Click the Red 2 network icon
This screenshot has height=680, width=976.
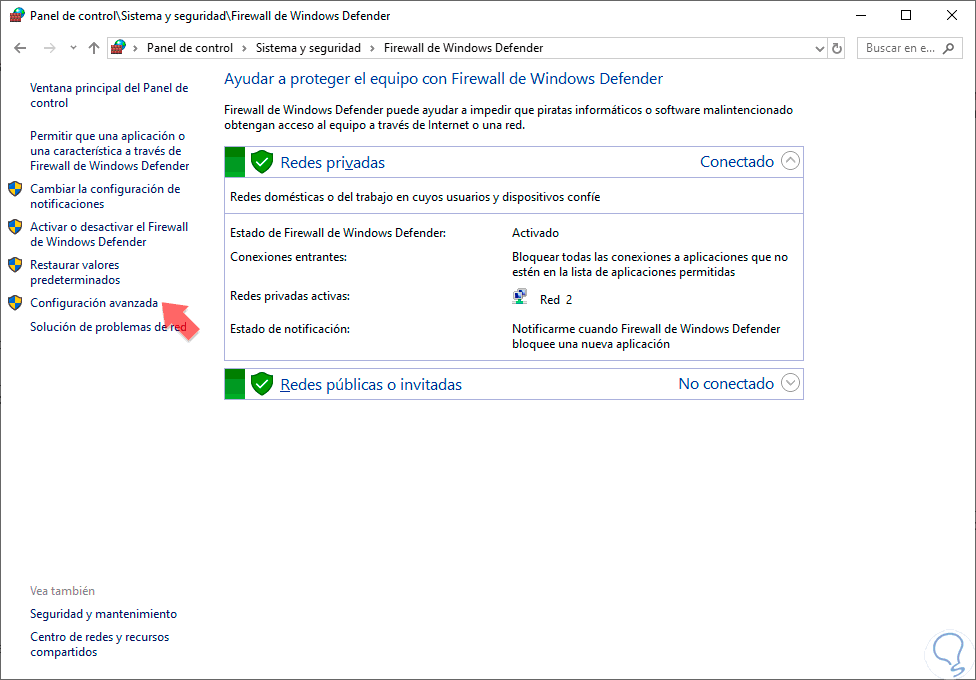point(520,298)
